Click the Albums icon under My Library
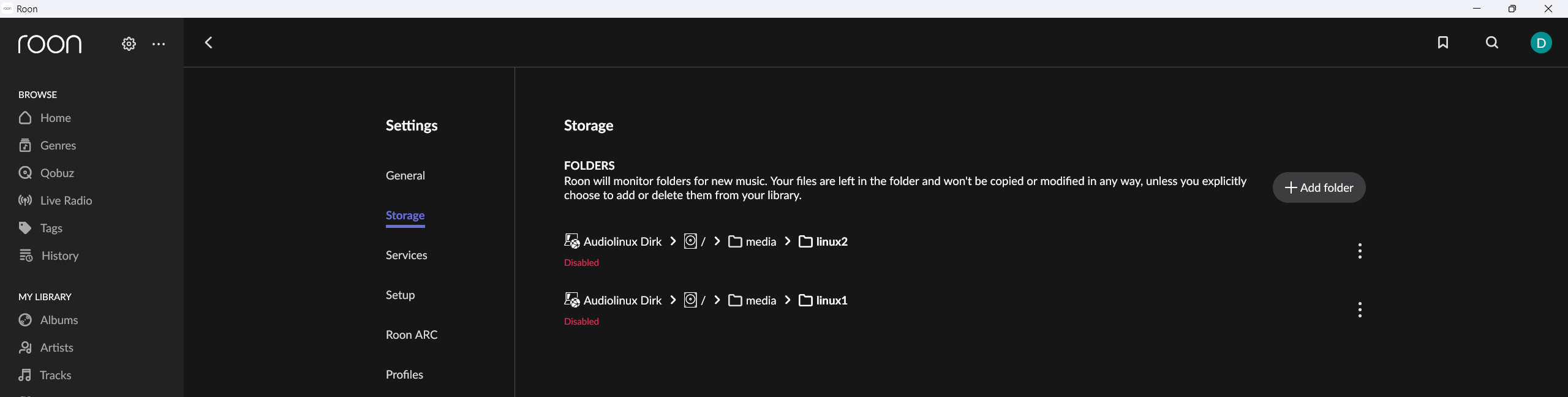The width and height of the screenshot is (1568, 397). tap(25, 320)
